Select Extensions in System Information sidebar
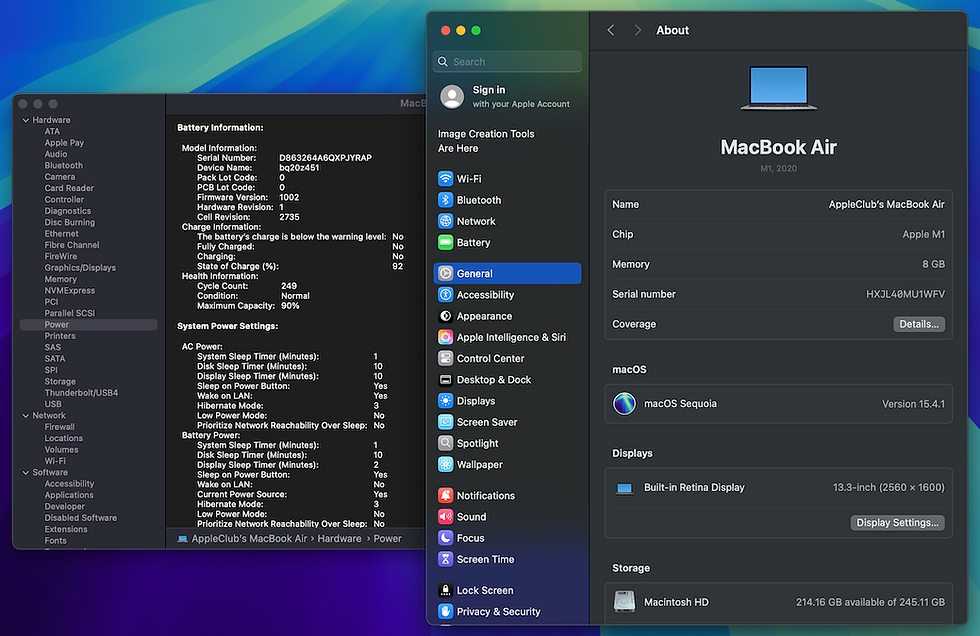The image size is (980, 636). click(x=66, y=529)
